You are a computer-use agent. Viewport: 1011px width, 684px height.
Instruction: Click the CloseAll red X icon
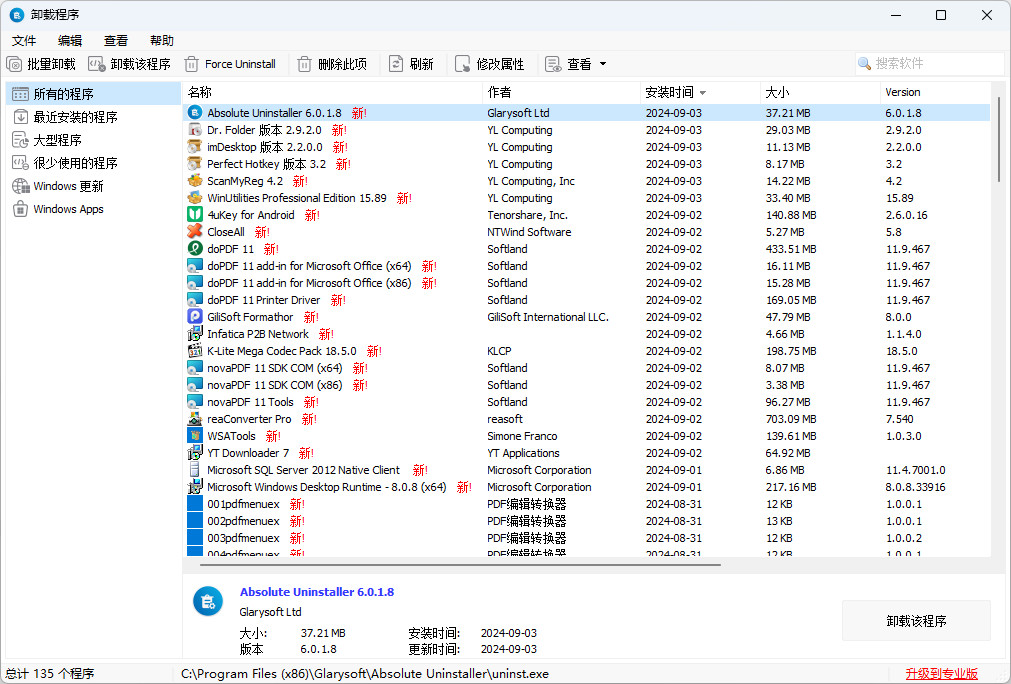click(195, 231)
